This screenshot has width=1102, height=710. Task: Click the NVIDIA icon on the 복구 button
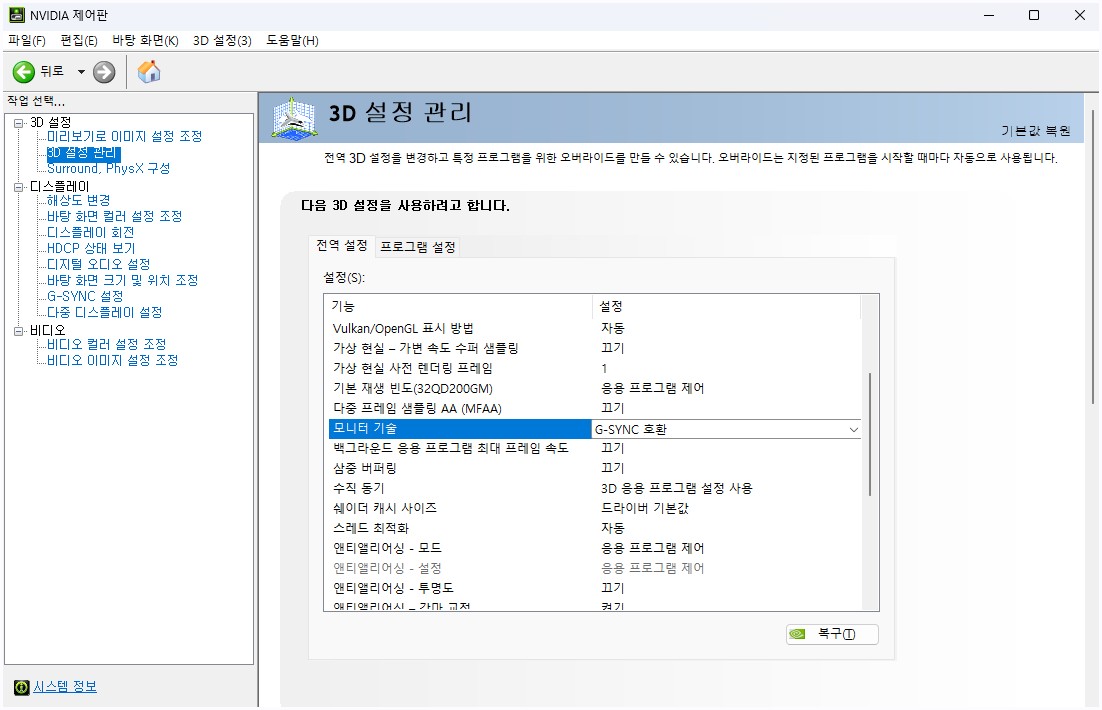click(798, 634)
